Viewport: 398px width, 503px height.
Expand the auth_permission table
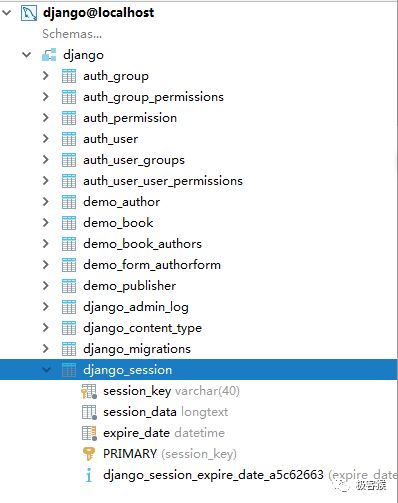point(46,118)
